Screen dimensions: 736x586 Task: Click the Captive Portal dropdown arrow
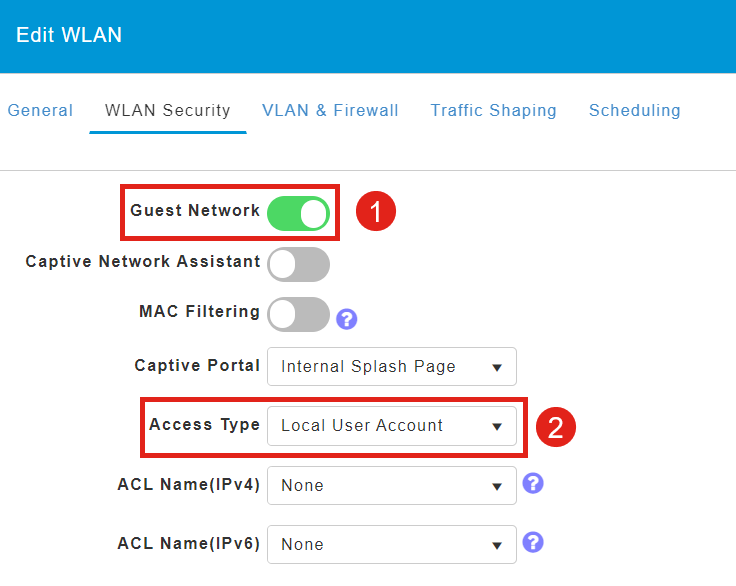click(x=497, y=368)
